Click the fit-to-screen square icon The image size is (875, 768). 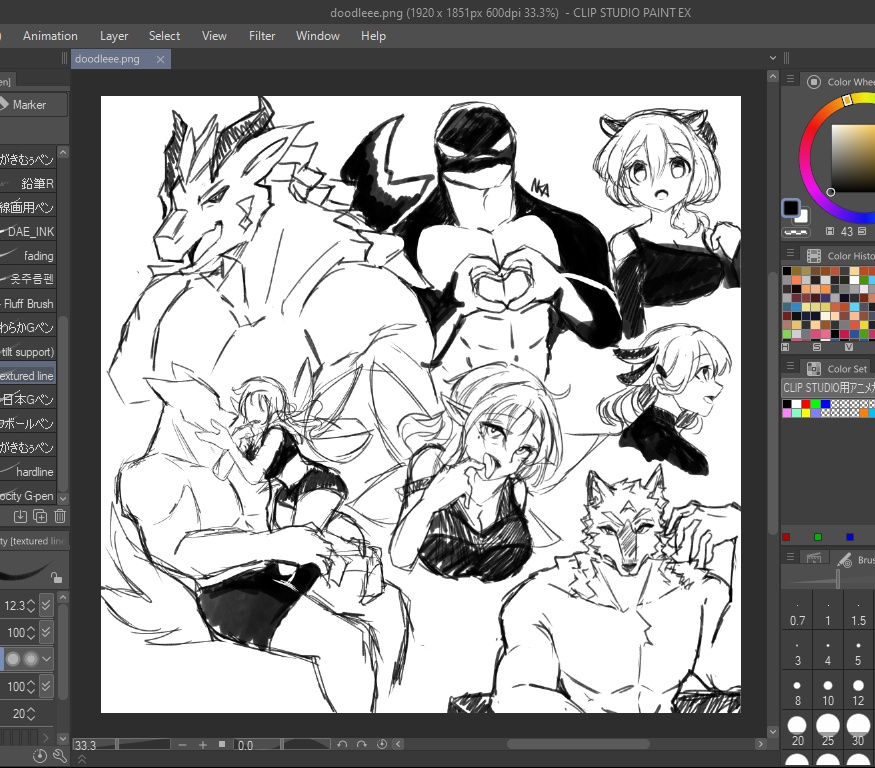coord(222,744)
